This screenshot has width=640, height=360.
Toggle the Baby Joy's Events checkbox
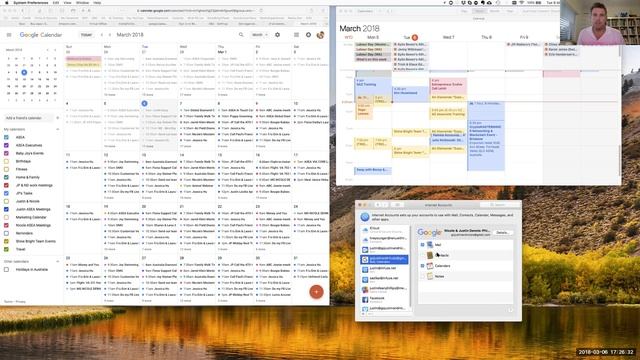click(6, 153)
